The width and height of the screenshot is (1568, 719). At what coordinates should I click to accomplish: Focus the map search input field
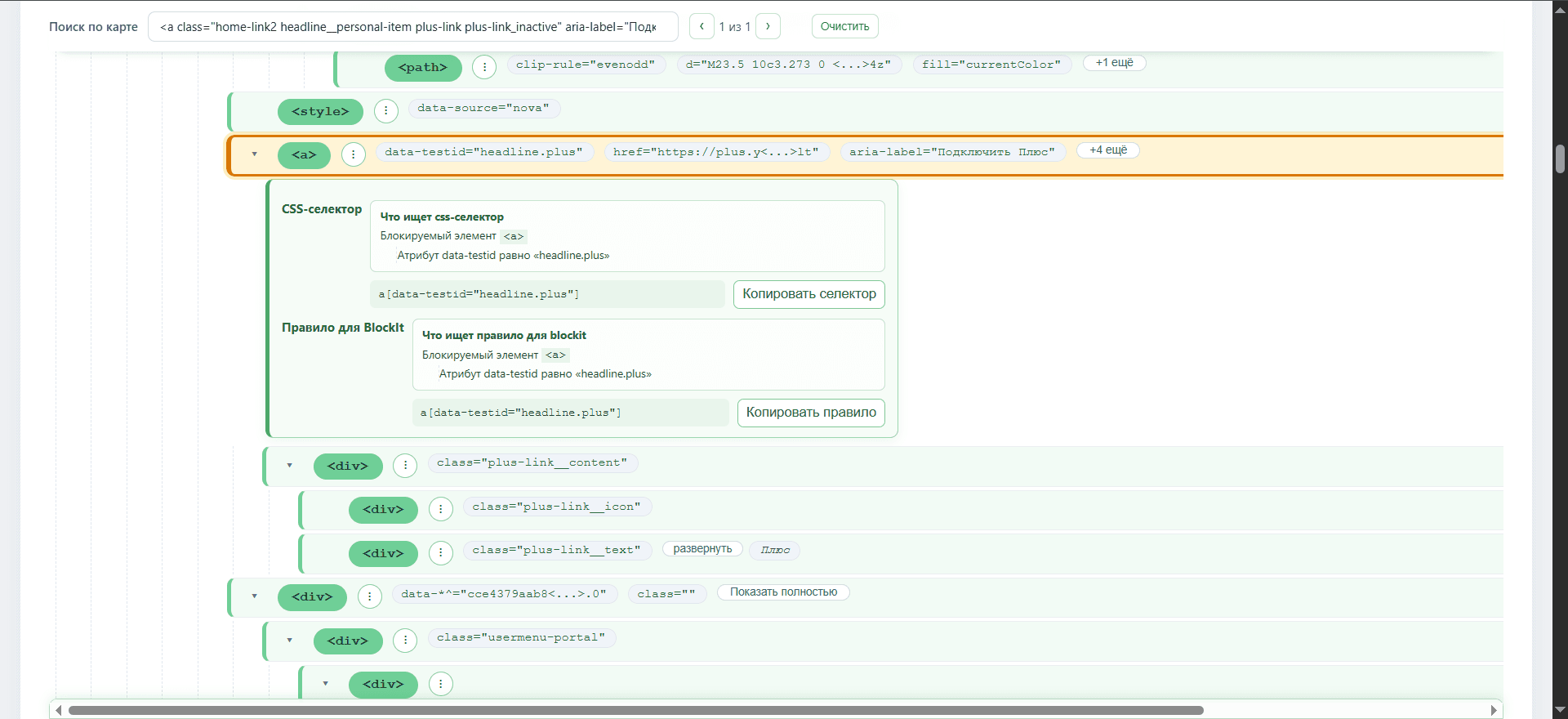pos(413,26)
